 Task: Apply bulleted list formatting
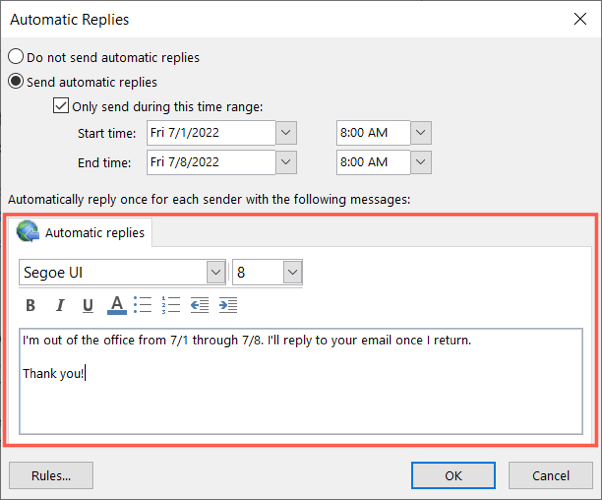(x=143, y=305)
